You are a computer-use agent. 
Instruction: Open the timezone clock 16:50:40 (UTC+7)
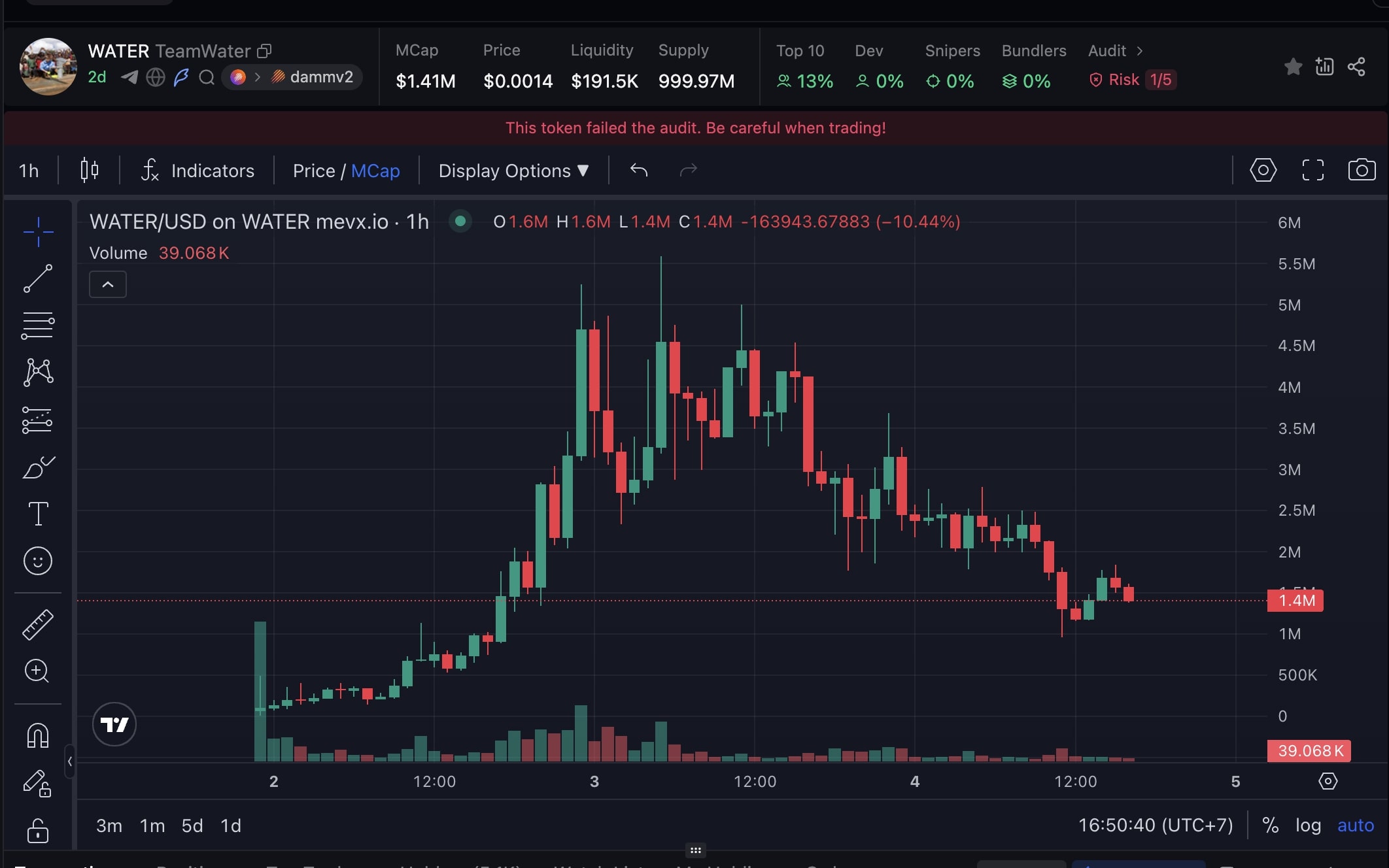[1156, 825]
